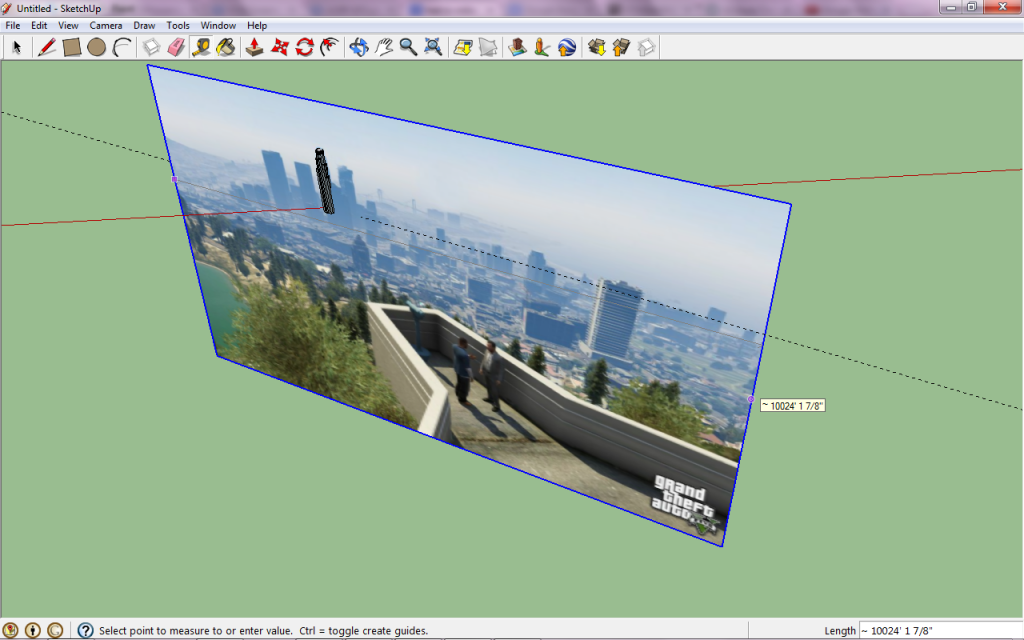Click the Length measurement input box
Screen dimensions: 1024x640
tap(938, 631)
